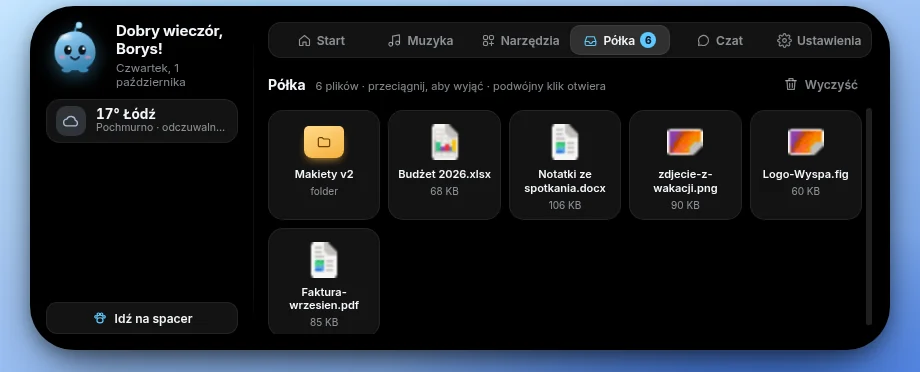Click the Czwartek, 1 października date
920x372 pixels.
click(x=151, y=75)
